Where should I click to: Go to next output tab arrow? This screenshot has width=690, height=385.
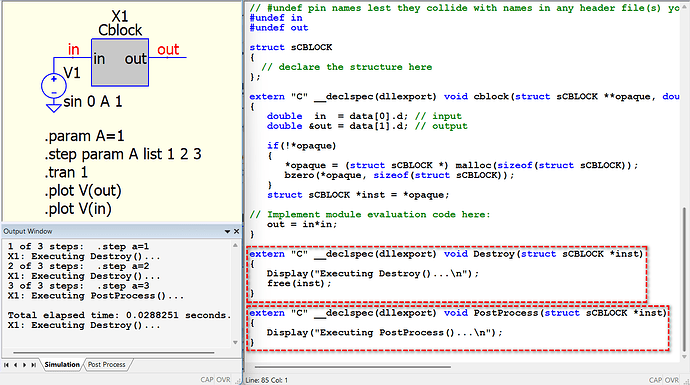coord(24,365)
